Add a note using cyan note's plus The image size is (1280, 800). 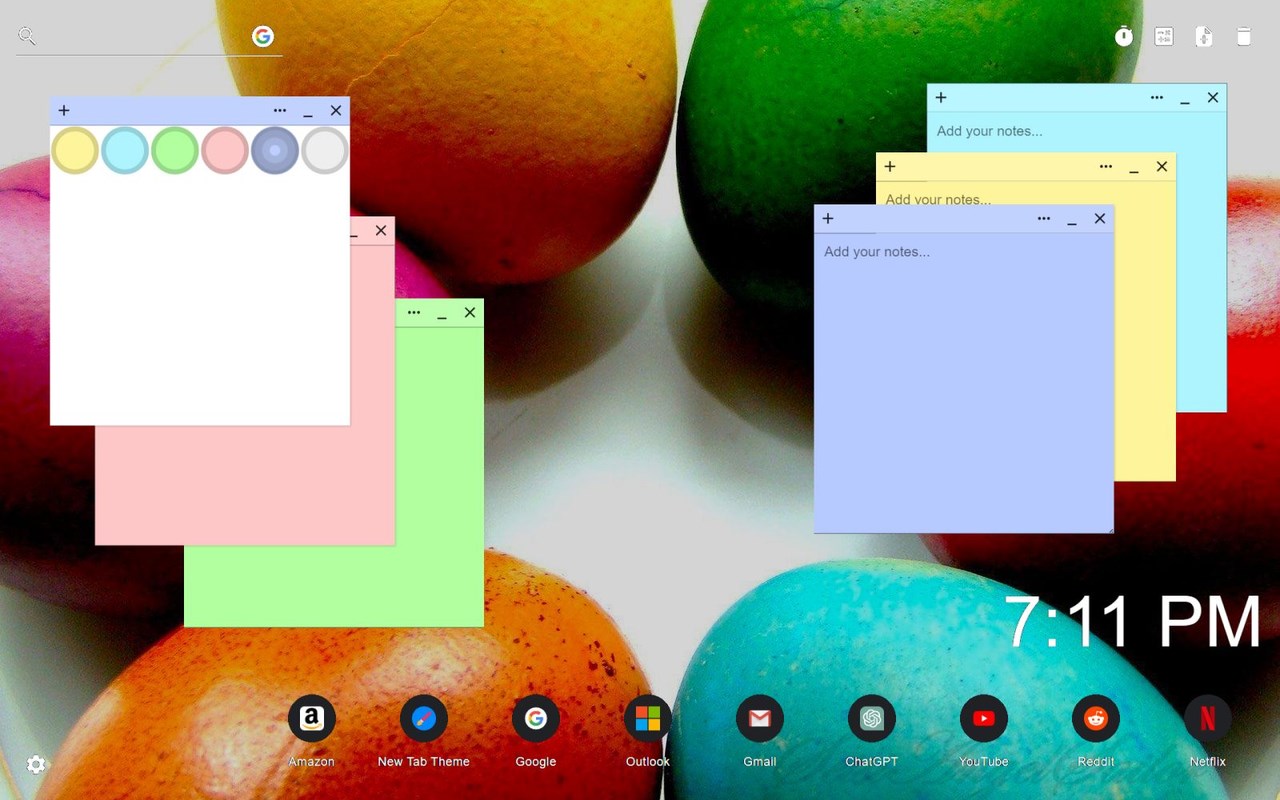point(941,98)
